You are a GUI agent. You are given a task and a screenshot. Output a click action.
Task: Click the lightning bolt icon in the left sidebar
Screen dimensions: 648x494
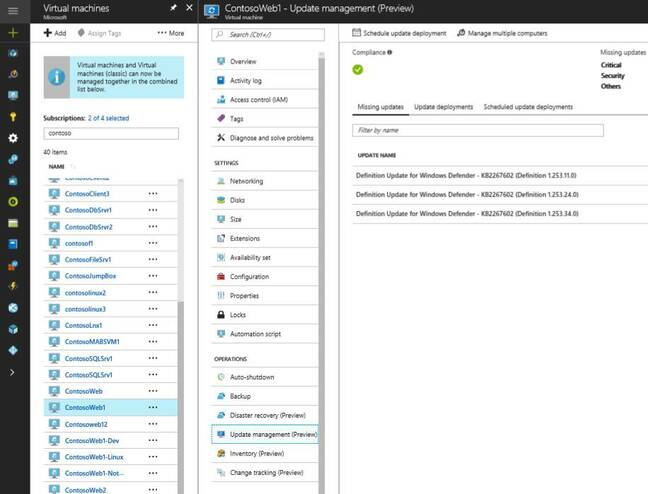click(x=13, y=286)
